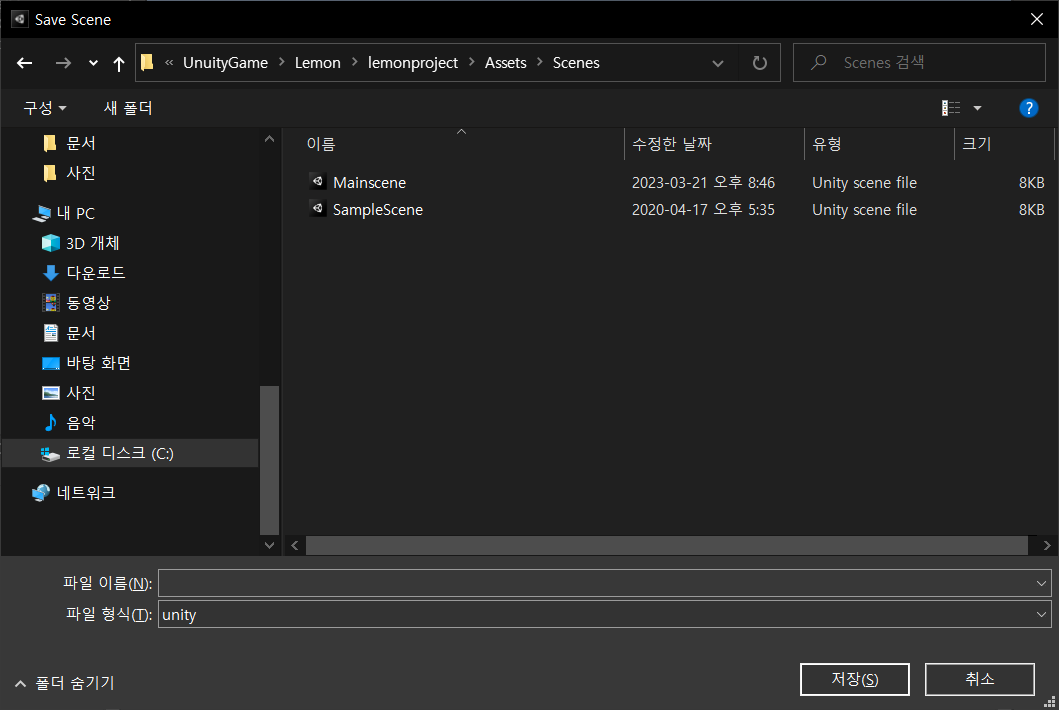Image resolution: width=1059 pixels, height=710 pixels.
Task: Open 사진 under 내 PC
Action: (x=80, y=392)
